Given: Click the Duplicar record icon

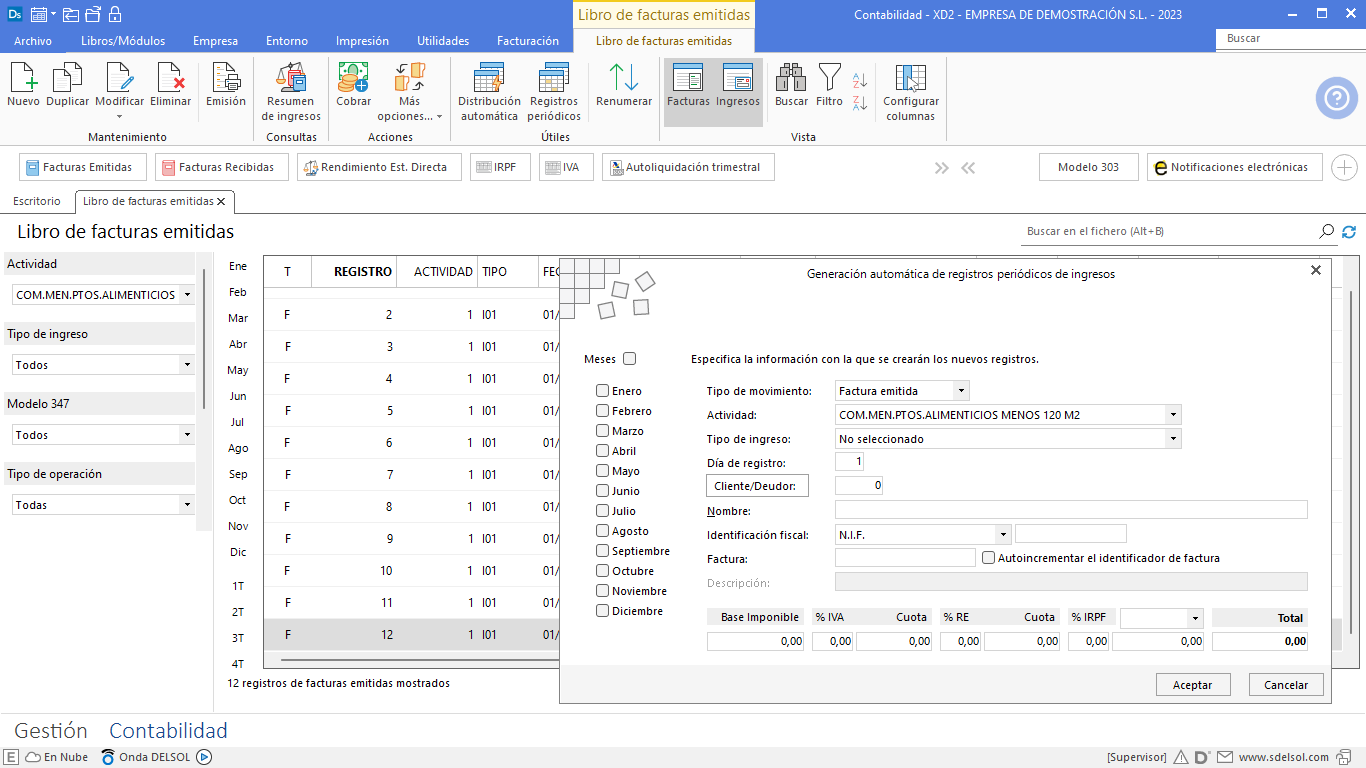Looking at the screenshot, I should pos(67,85).
